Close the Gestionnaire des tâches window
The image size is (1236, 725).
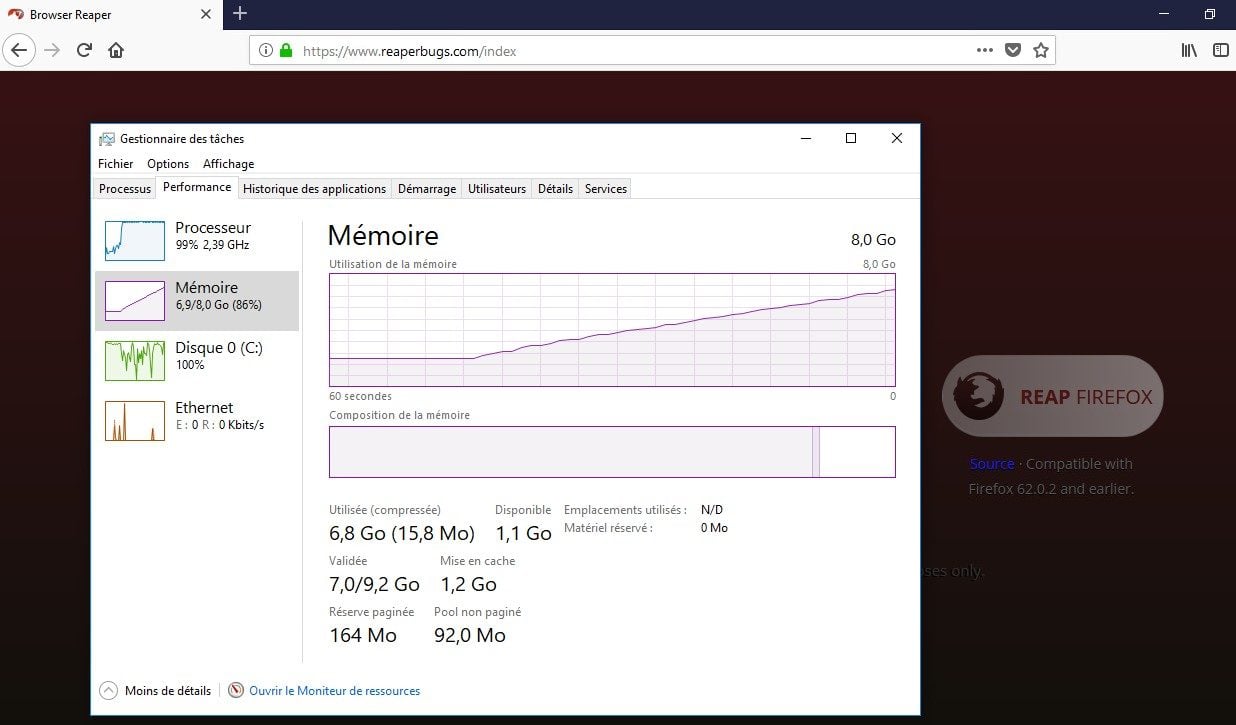[x=897, y=139]
